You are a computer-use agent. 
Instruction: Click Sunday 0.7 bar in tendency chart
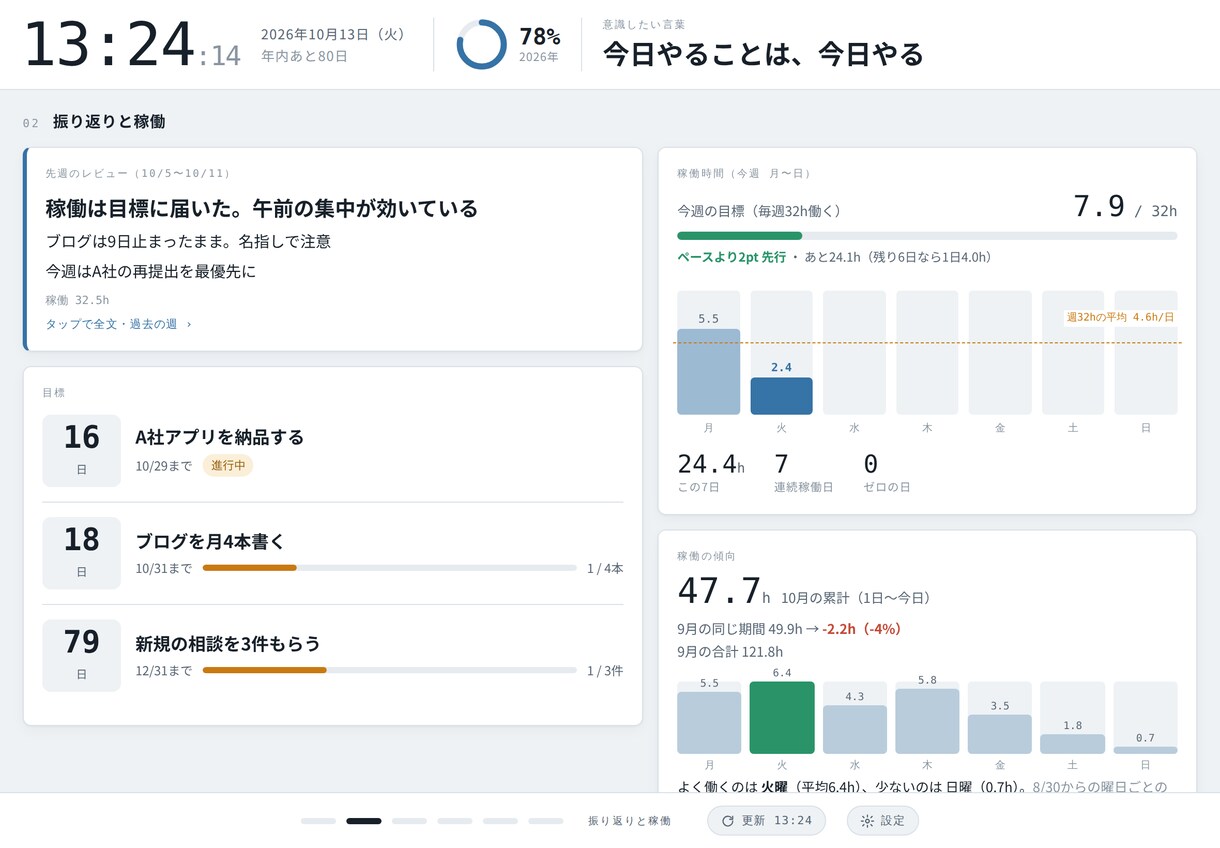coord(1145,750)
